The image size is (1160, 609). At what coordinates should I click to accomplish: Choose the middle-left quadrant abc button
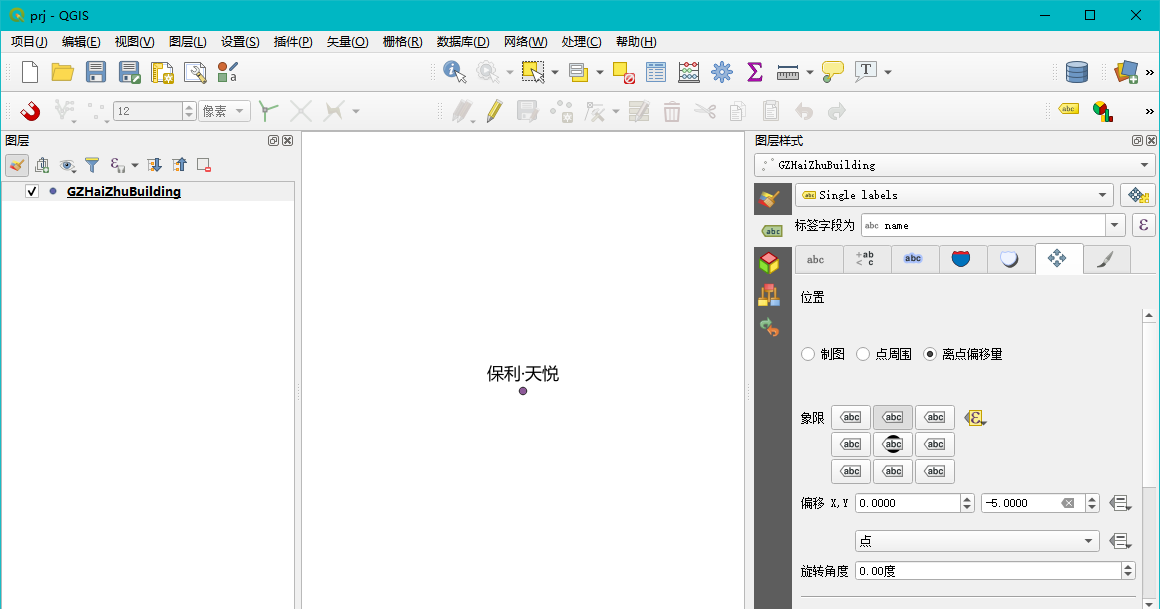[851, 444]
